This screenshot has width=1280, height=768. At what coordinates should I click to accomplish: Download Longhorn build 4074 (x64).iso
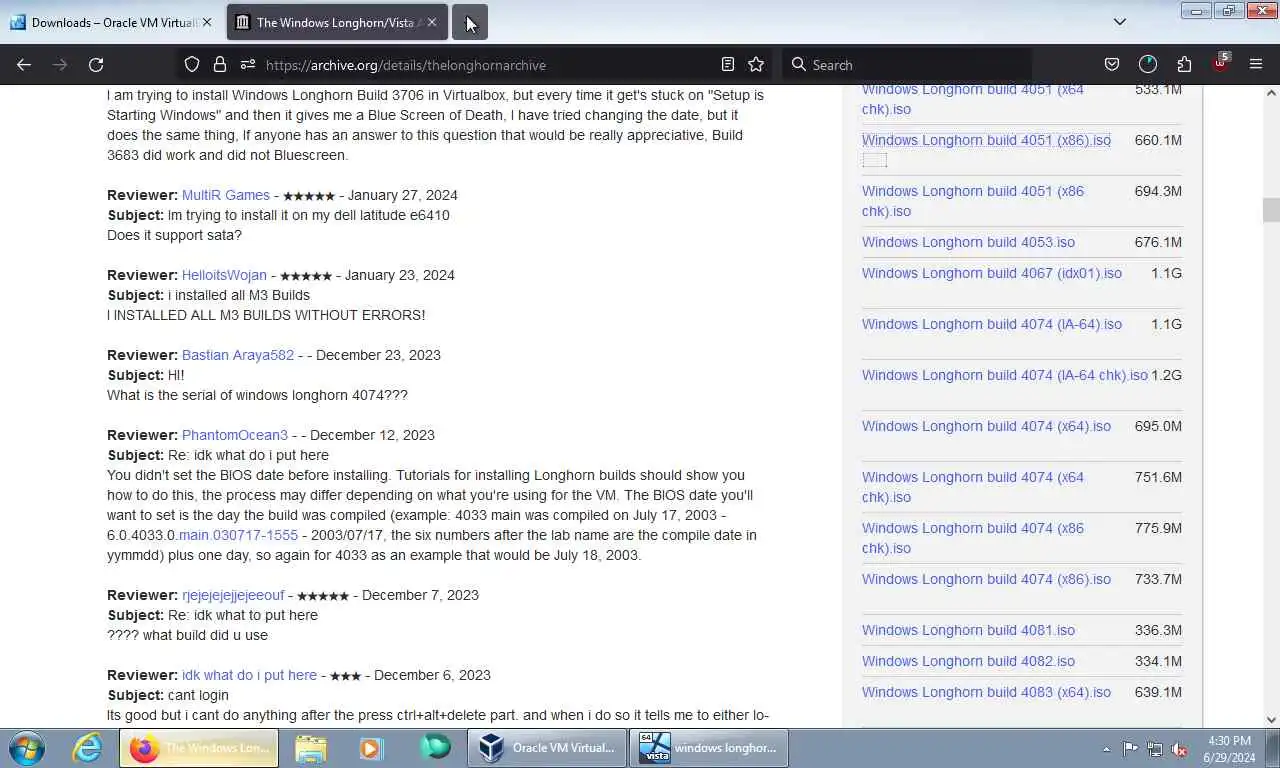coord(986,426)
